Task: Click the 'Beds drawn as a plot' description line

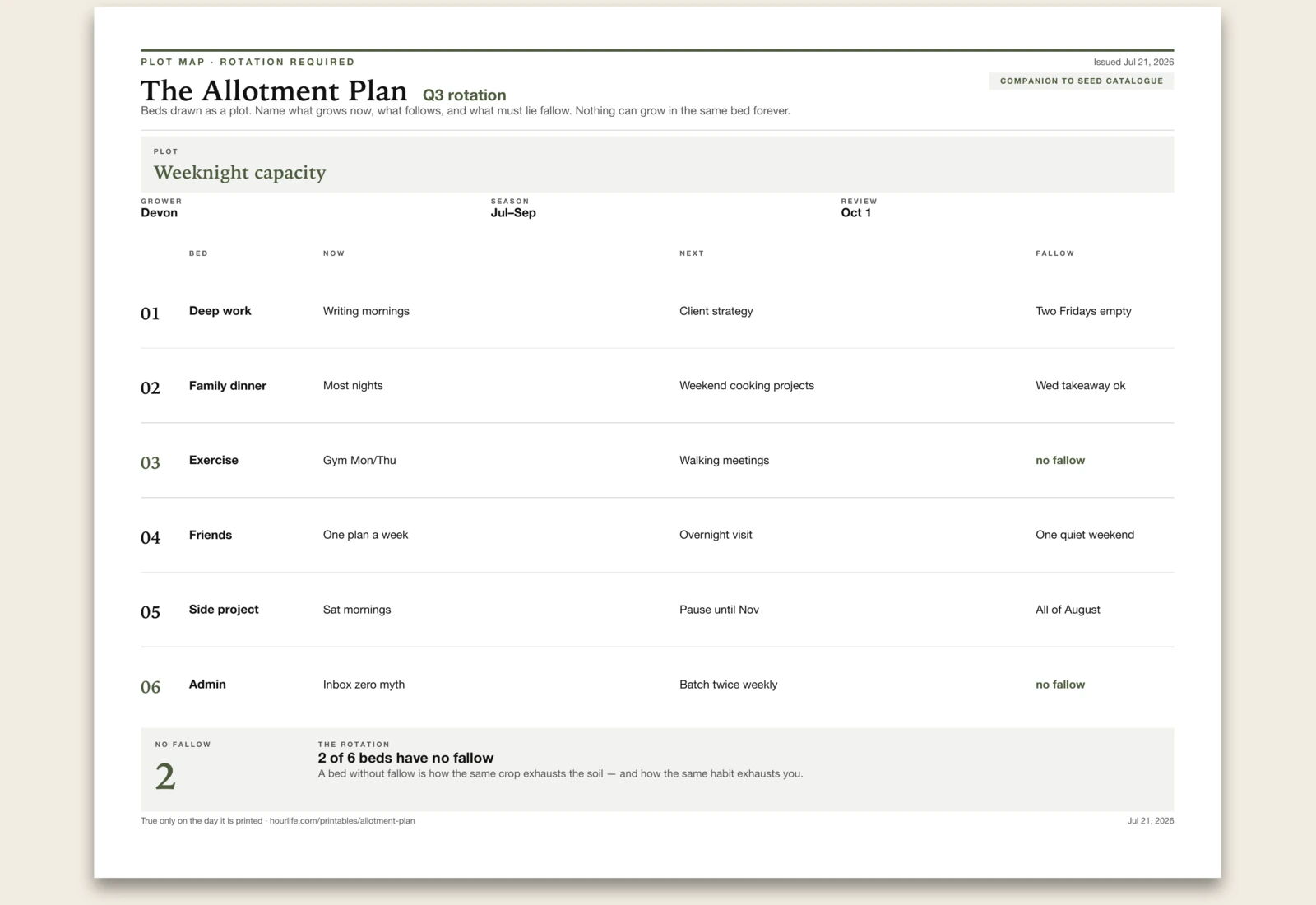Action: [x=465, y=110]
